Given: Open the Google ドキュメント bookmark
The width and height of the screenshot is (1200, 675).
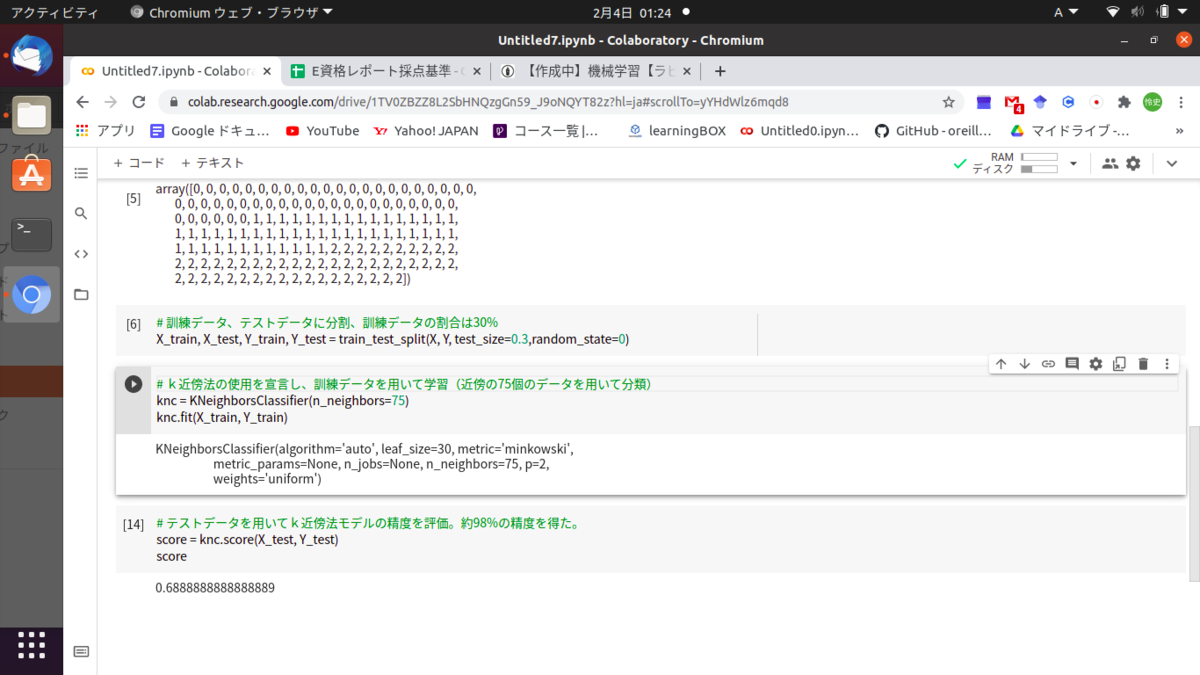Looking at the screenshot, I should click(210, 131).
